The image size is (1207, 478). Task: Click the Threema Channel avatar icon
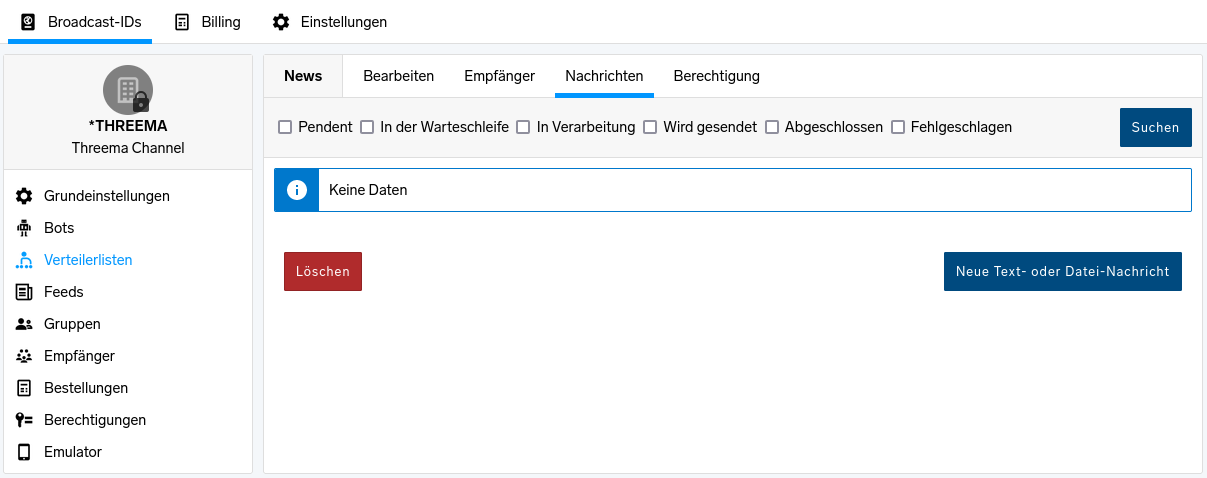pyautogui.click(x=128, y=90)
